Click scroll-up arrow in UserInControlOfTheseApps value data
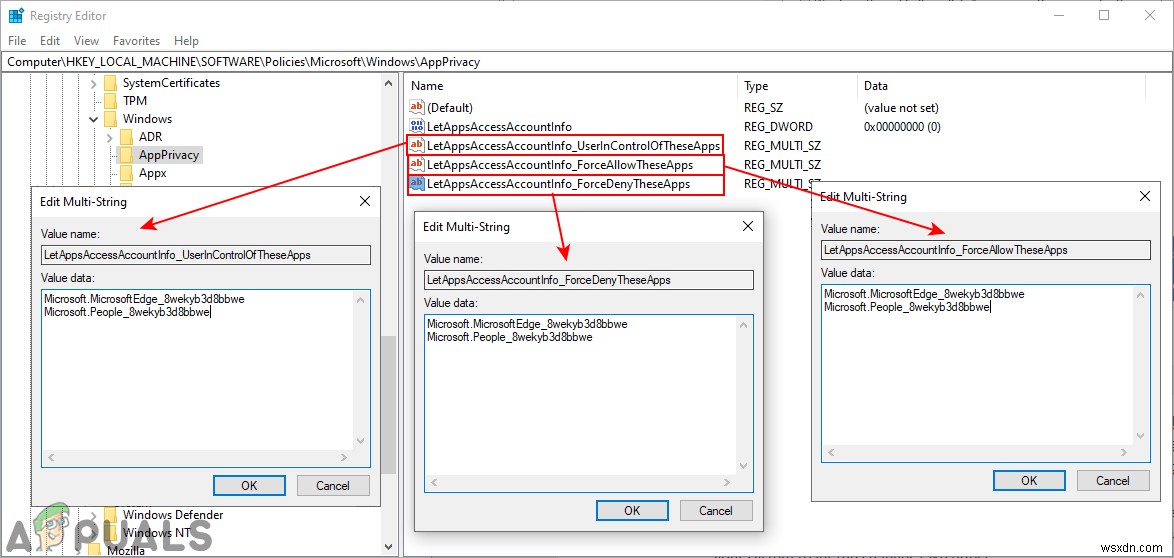The width and height of the screenshot is (1174, 558). [x=360, y=300]
